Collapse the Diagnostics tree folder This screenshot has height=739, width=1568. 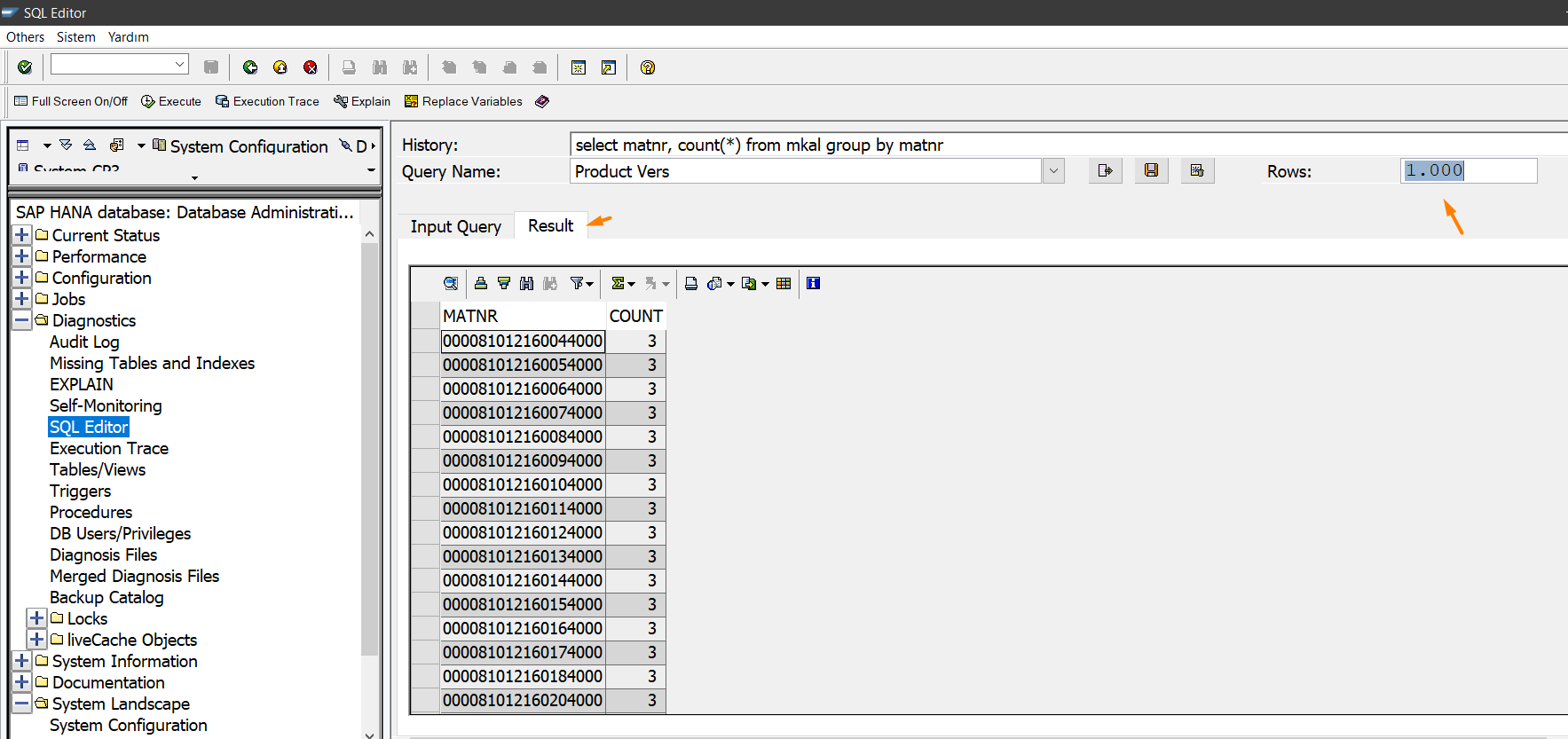tap(22, 320)
